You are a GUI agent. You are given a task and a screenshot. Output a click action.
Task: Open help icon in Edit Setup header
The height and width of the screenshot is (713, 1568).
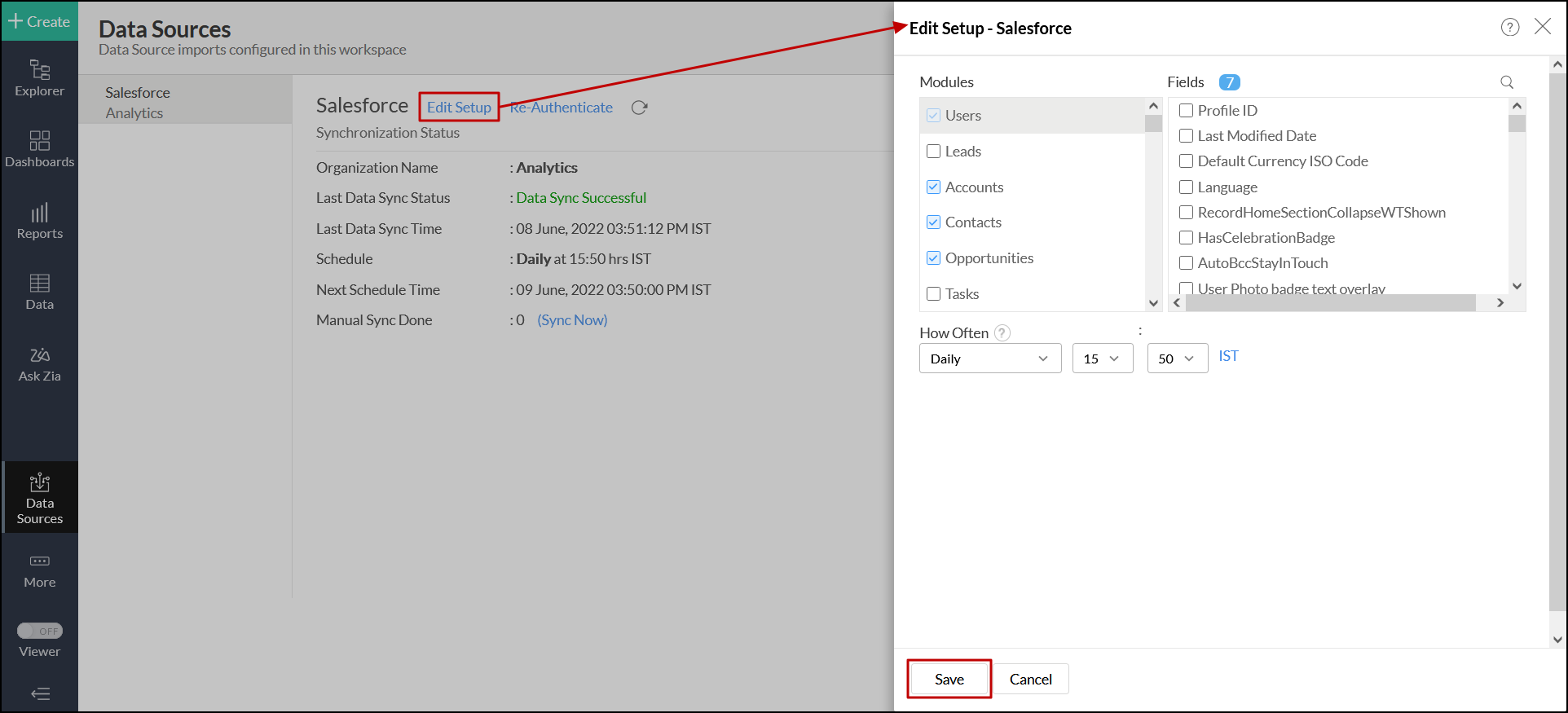pos(1510,28)
